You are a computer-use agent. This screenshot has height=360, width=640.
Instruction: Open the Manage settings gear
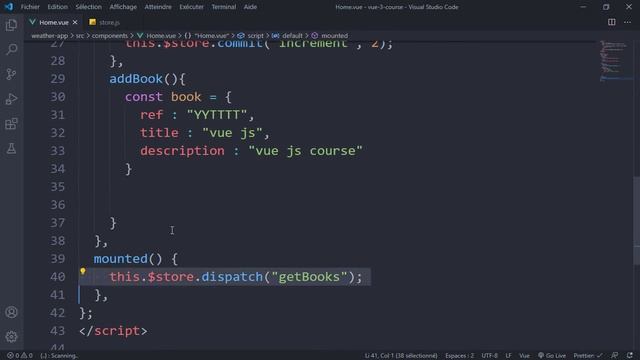pyautogui.click(x=11, y=337)
